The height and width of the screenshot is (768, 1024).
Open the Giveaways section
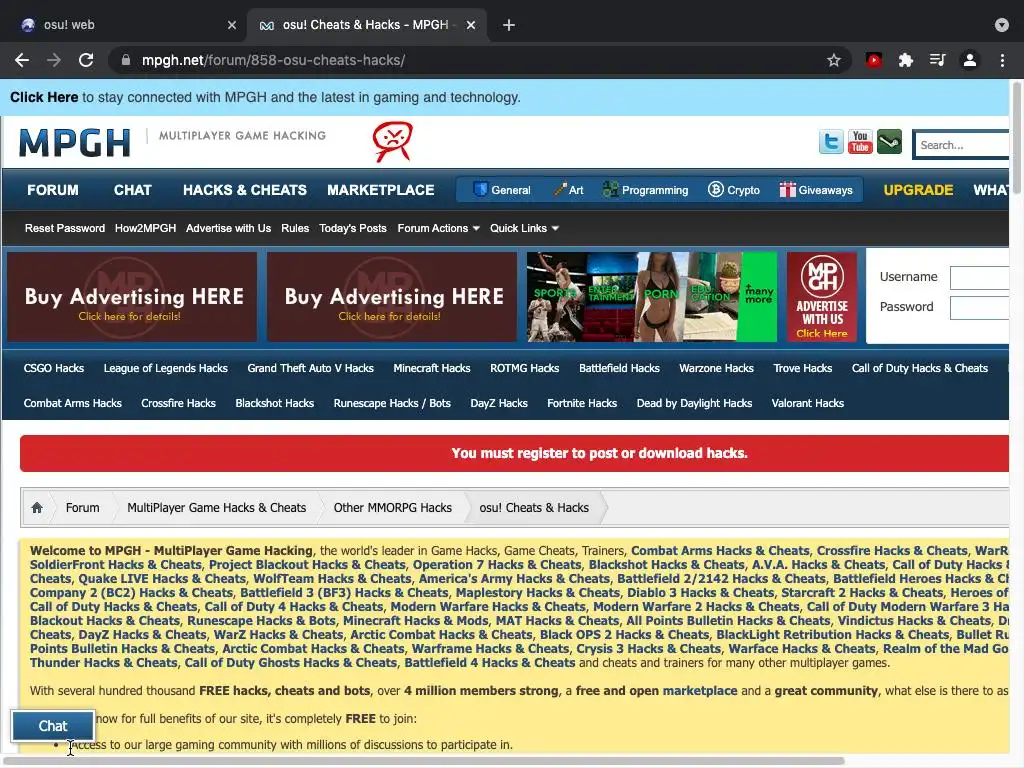(x=816, y=190)
